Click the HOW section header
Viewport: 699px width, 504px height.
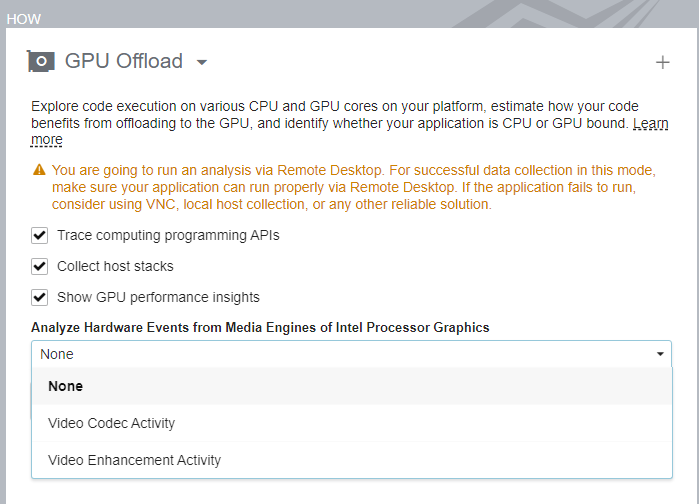pos(24,19)
